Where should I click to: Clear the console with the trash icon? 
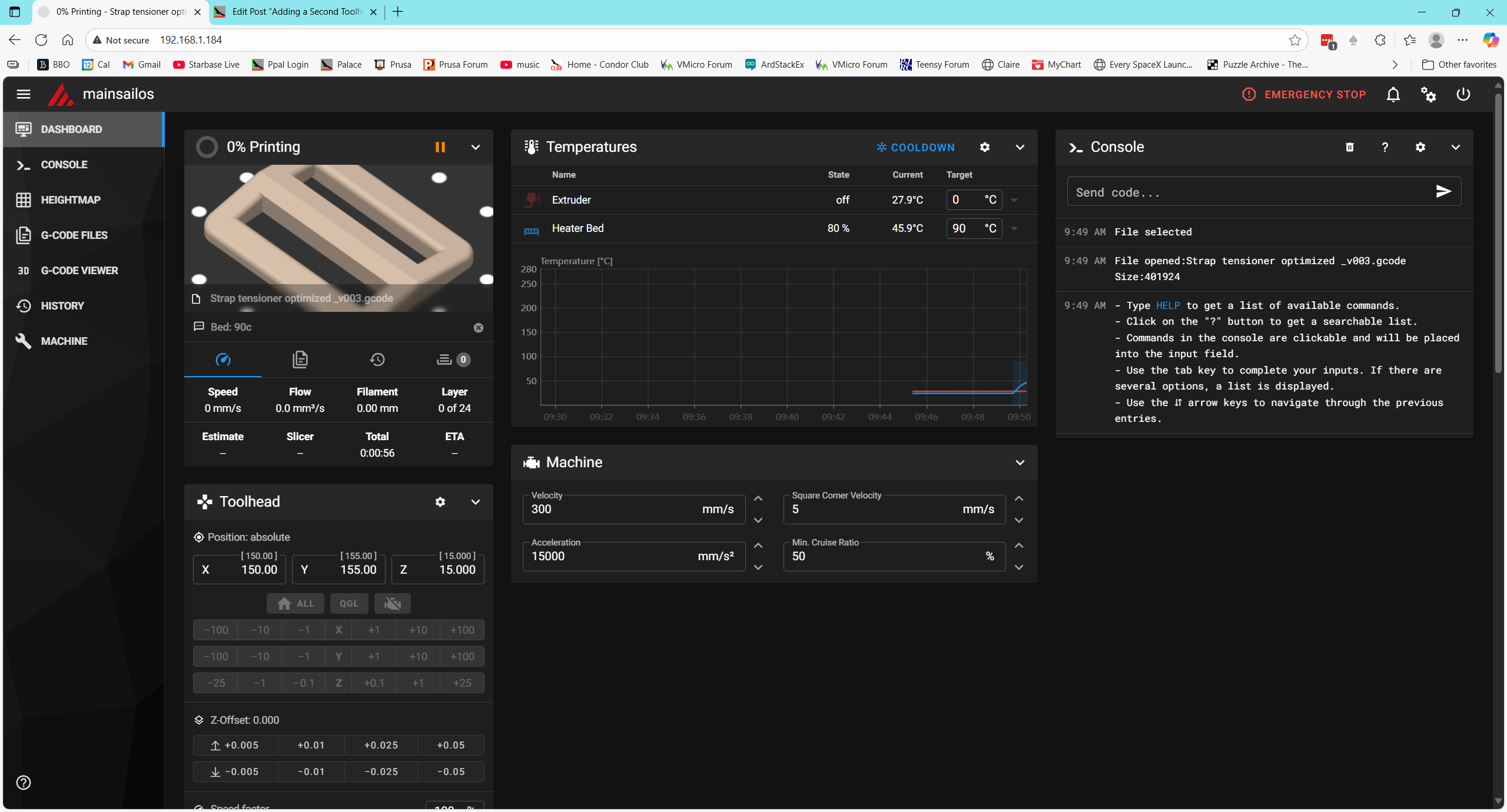(x=1350, y=147)
